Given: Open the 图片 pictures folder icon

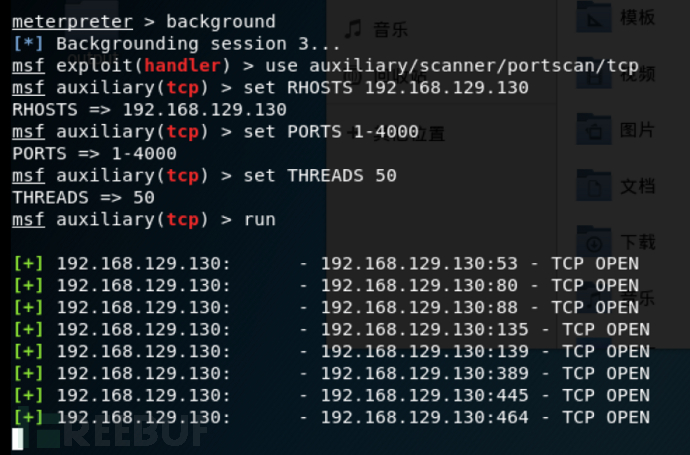Looking at the screenshot, I should [594, 129].
